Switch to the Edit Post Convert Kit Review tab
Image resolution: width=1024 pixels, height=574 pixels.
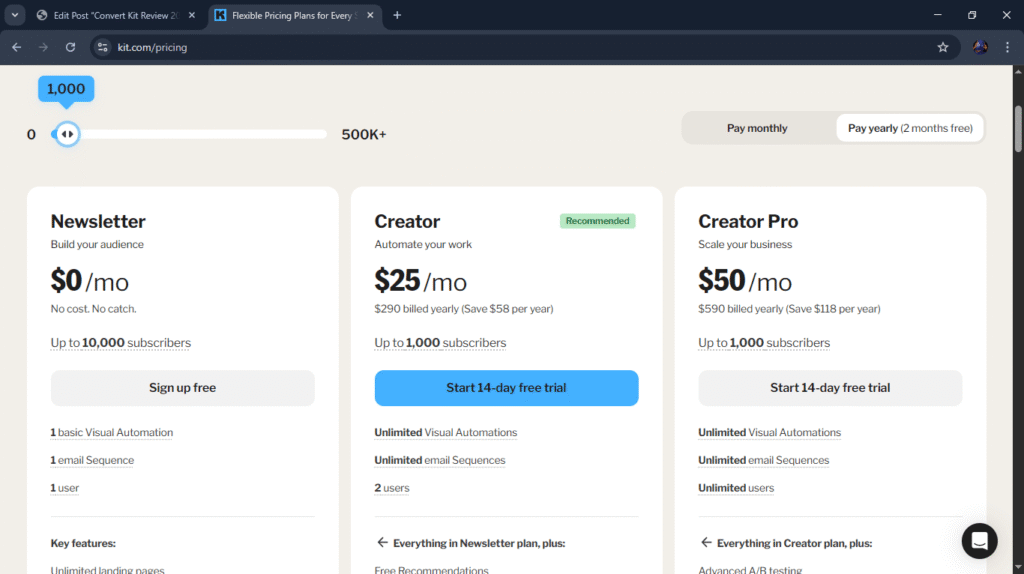116,15
